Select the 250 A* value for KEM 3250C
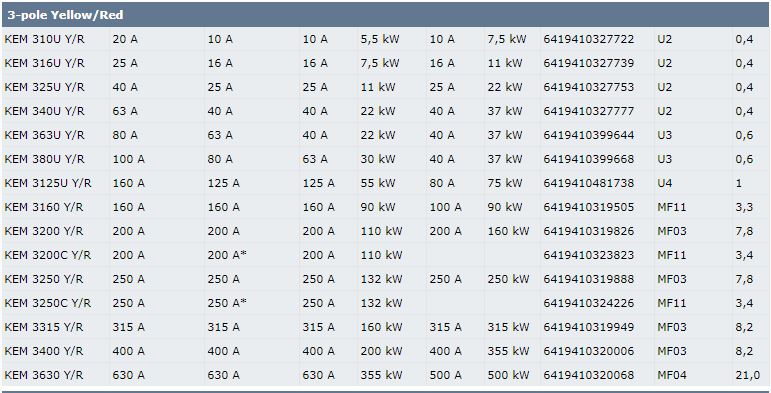The image size is (771, 393). point(227,303)
